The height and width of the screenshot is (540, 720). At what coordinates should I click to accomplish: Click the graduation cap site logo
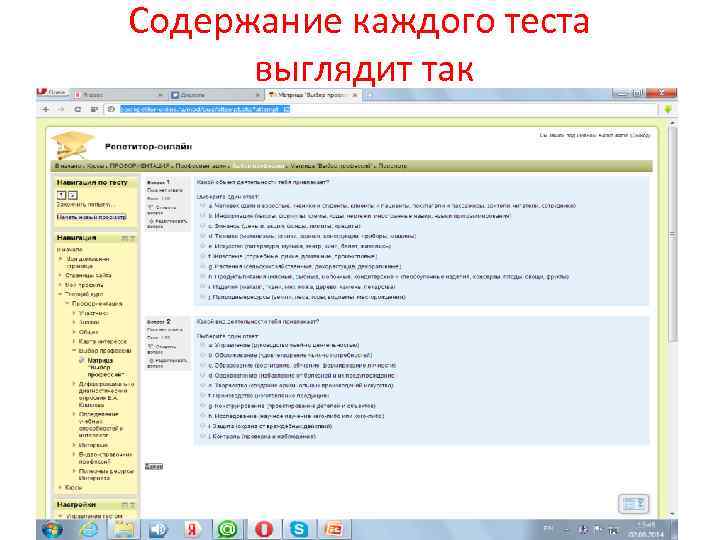tap(73, 145)
